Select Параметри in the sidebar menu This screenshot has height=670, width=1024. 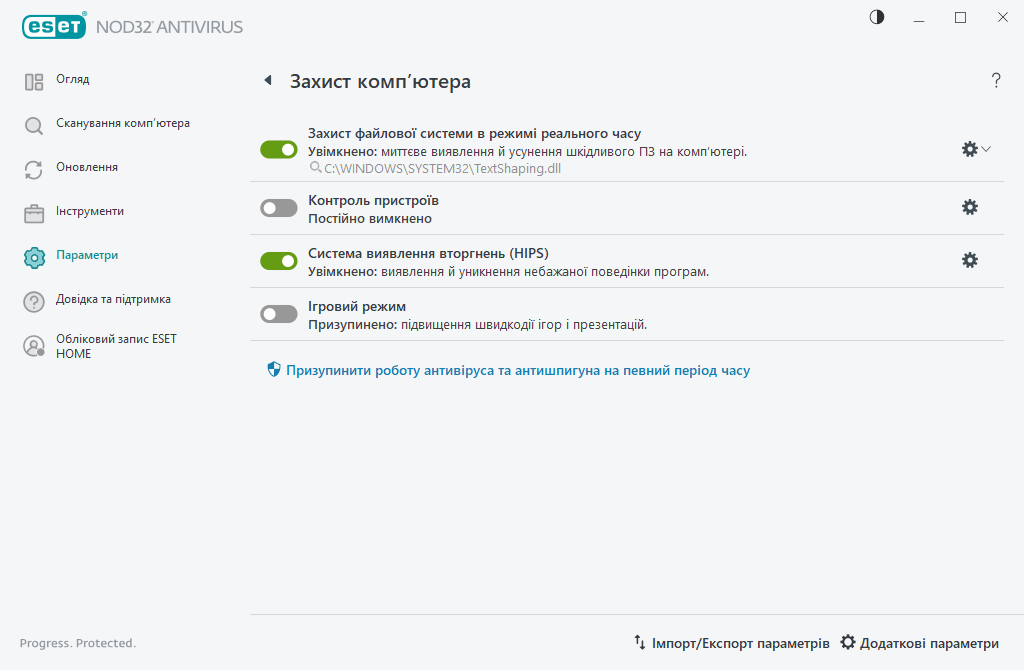[87, 255]
